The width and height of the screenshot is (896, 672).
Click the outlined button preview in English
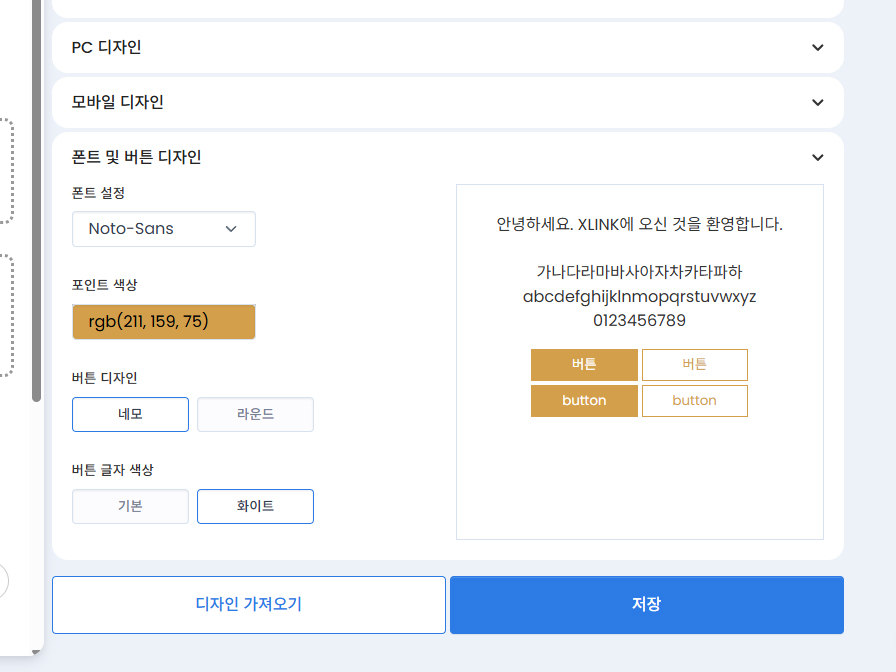[x=695, y=400]
